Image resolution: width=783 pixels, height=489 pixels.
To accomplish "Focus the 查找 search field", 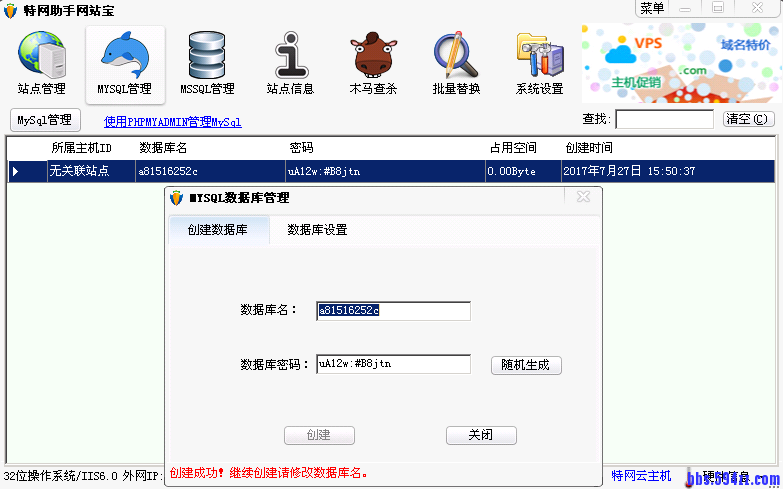I will [665, 119].
